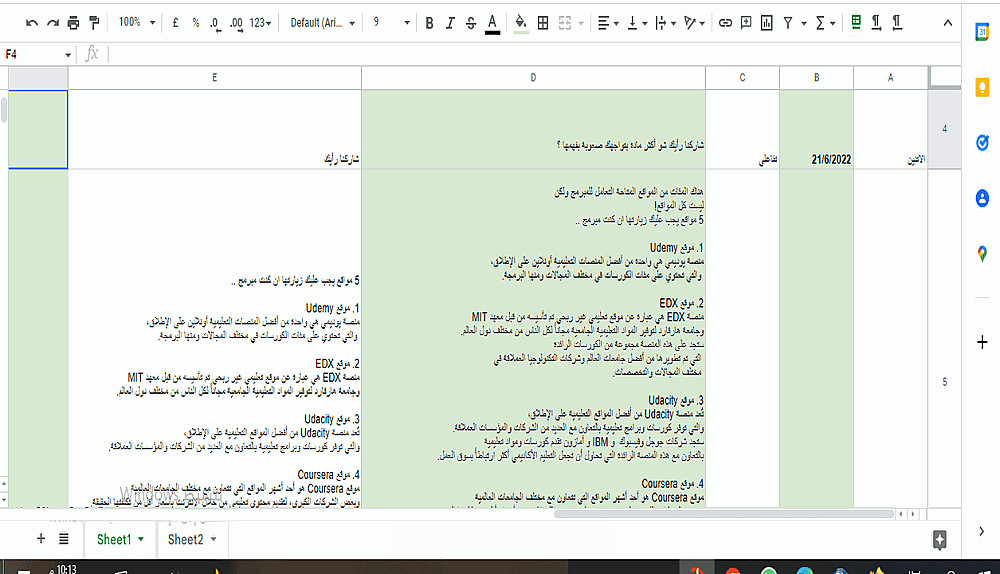Open the cell borders menu
The image size is (1000, 574).
543,23
